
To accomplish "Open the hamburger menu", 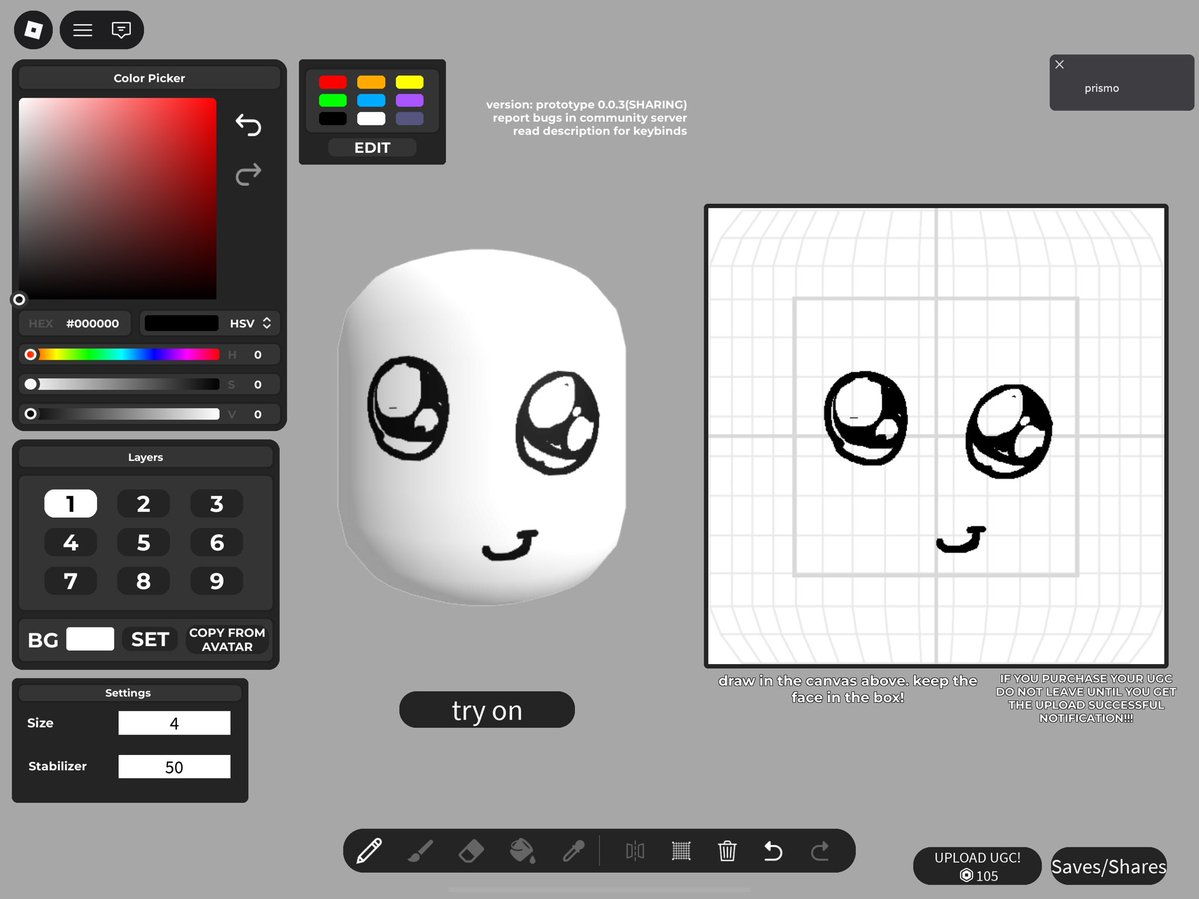I will 83,30.
